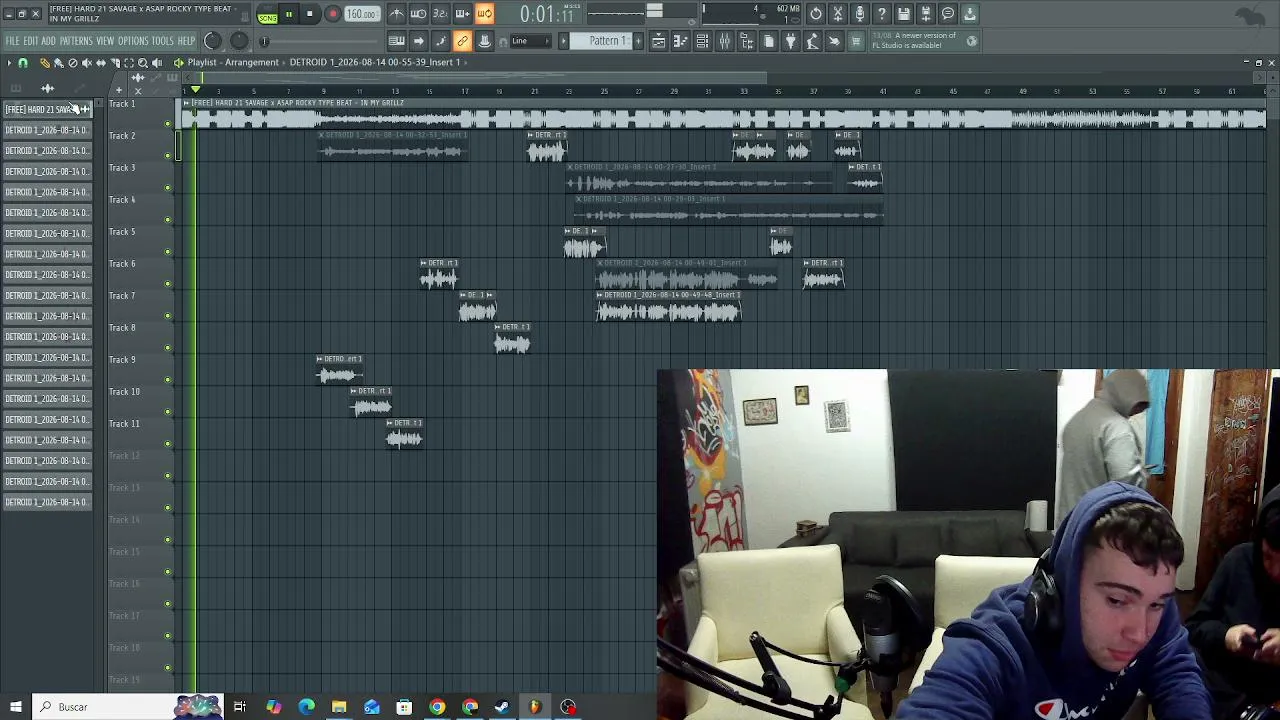Open the OPTIONS menu
The height and width of the screenshot is (720, 1280).
[133, 41]
